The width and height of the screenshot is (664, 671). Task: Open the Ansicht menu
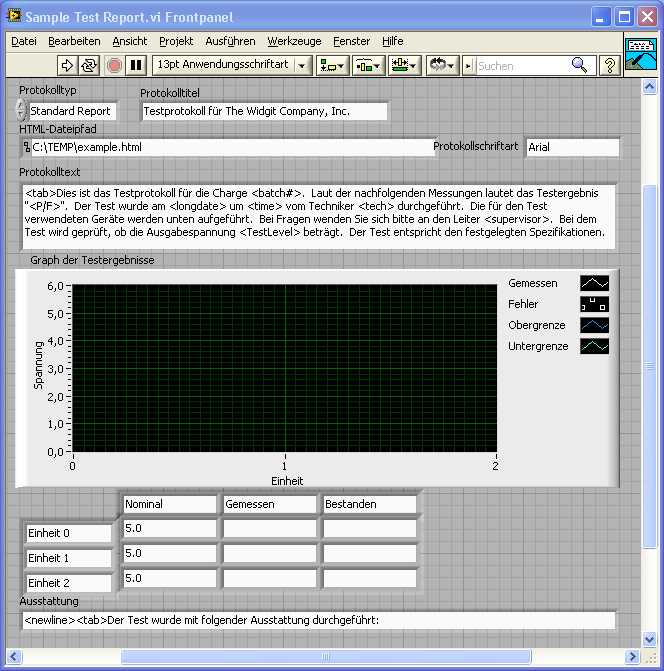[x=130, y=41]
